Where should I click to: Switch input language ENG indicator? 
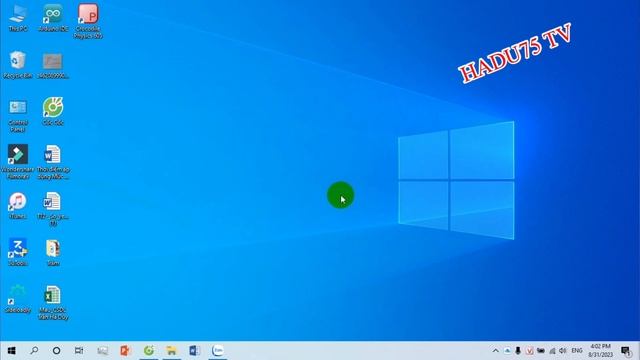[x=577, y=351]
